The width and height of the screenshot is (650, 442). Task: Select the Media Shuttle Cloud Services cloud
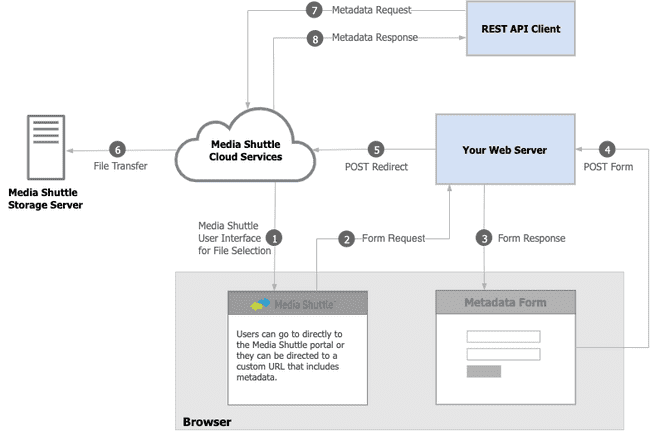tap(245, 146)
